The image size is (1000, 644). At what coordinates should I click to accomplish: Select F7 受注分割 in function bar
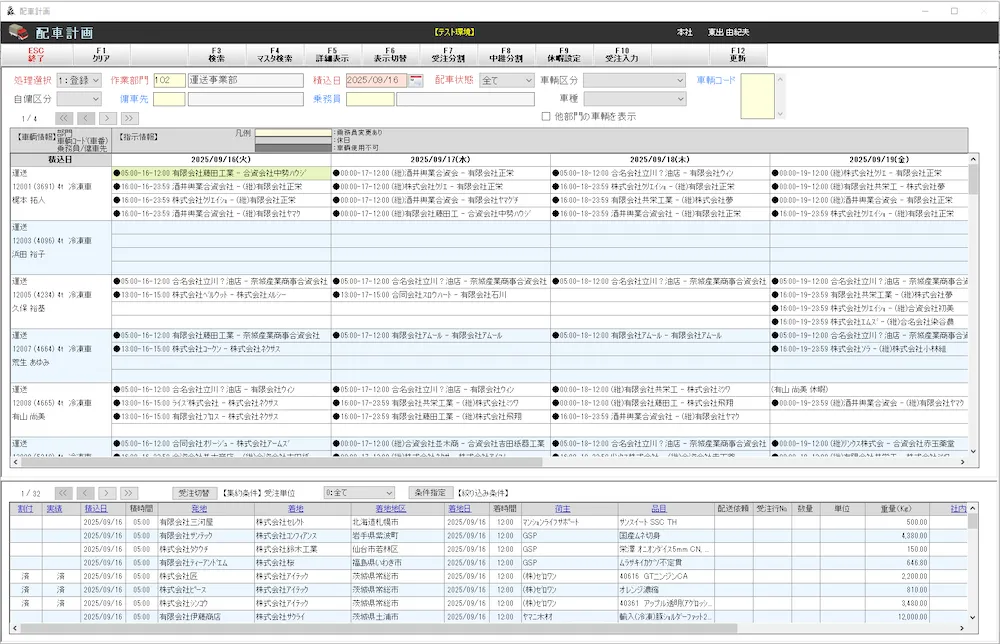coord(448,54)
